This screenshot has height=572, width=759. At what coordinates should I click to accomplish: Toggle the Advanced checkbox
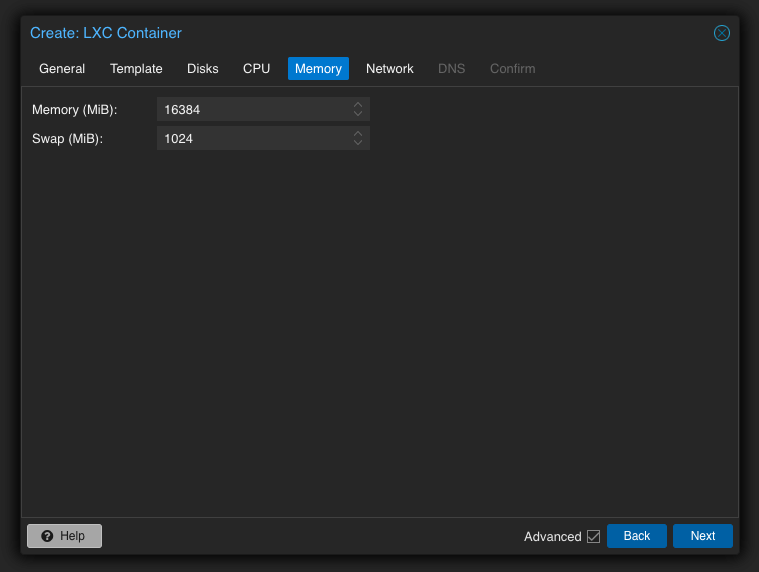click(x=593, y=537)
